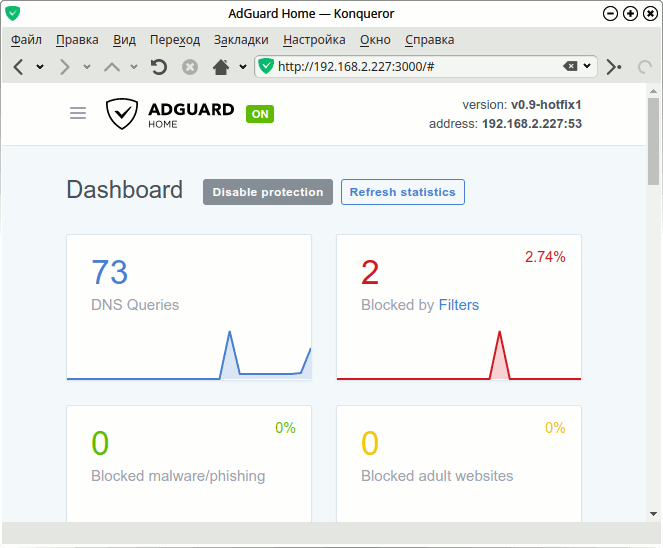Click the up navigation arrow
Image resolution: width=663 pixels, height=548 pixels.
[x=112, y=67]
